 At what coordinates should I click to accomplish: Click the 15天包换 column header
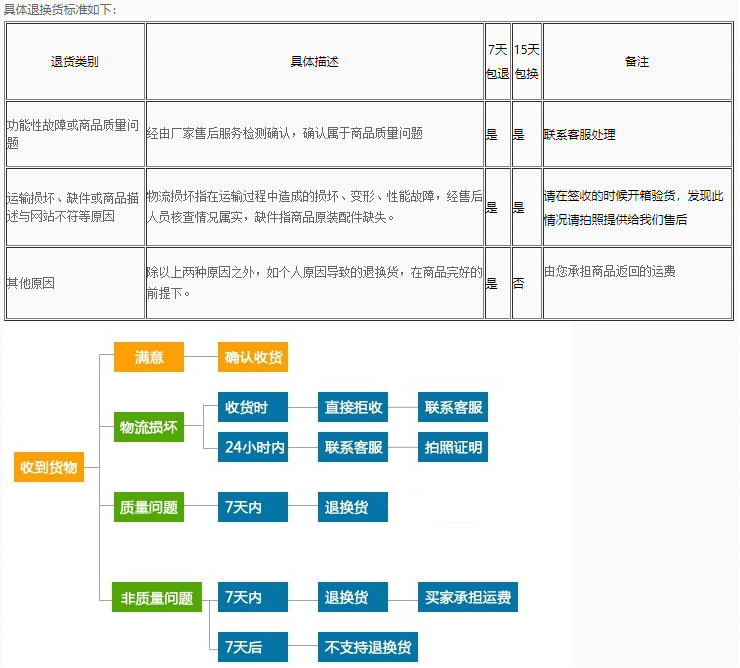[x=526, y=61]
